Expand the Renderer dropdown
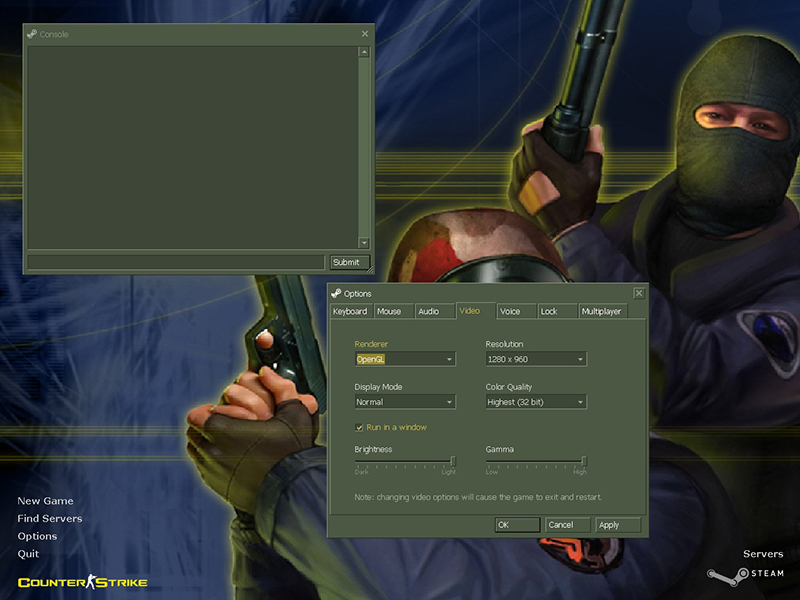 point(405,359)
